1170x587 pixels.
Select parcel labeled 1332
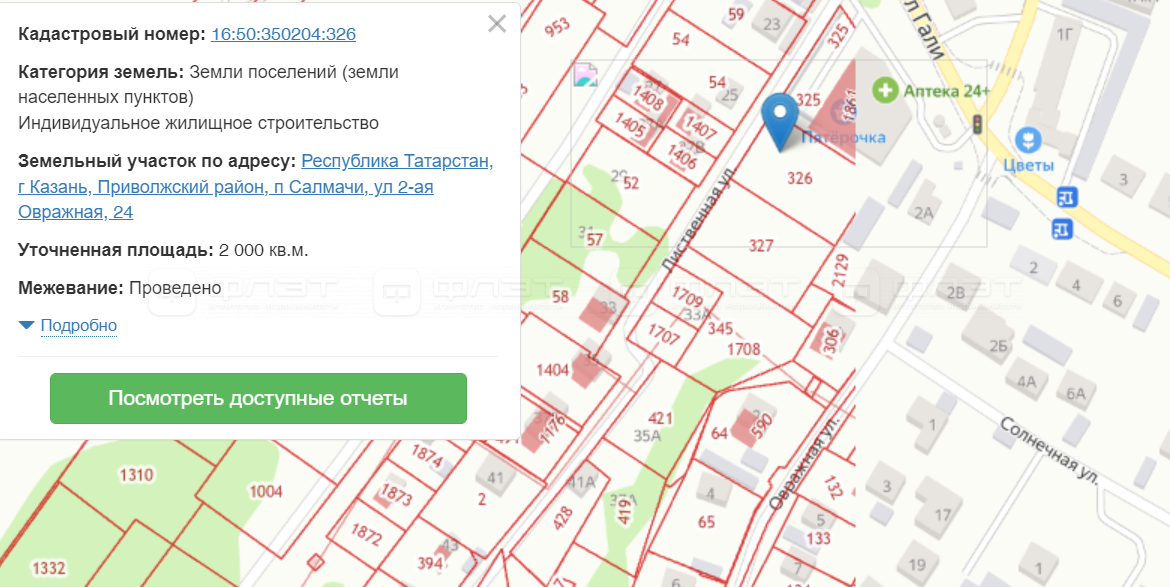[49, 568]
